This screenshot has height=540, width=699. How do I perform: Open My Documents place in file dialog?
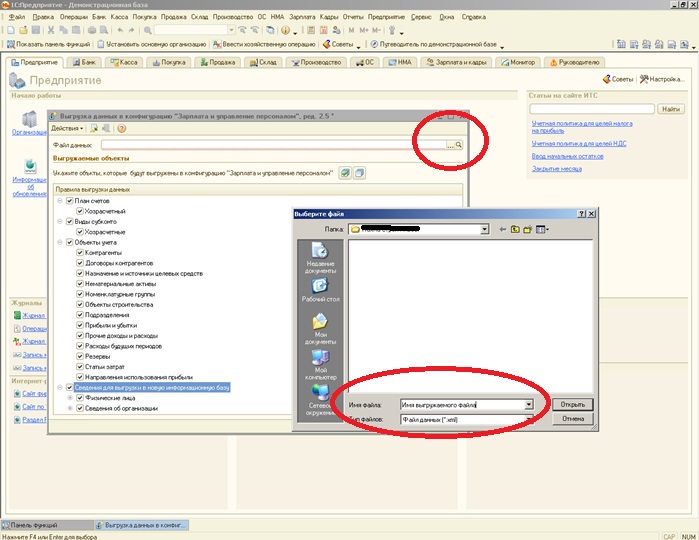(320, 329)
